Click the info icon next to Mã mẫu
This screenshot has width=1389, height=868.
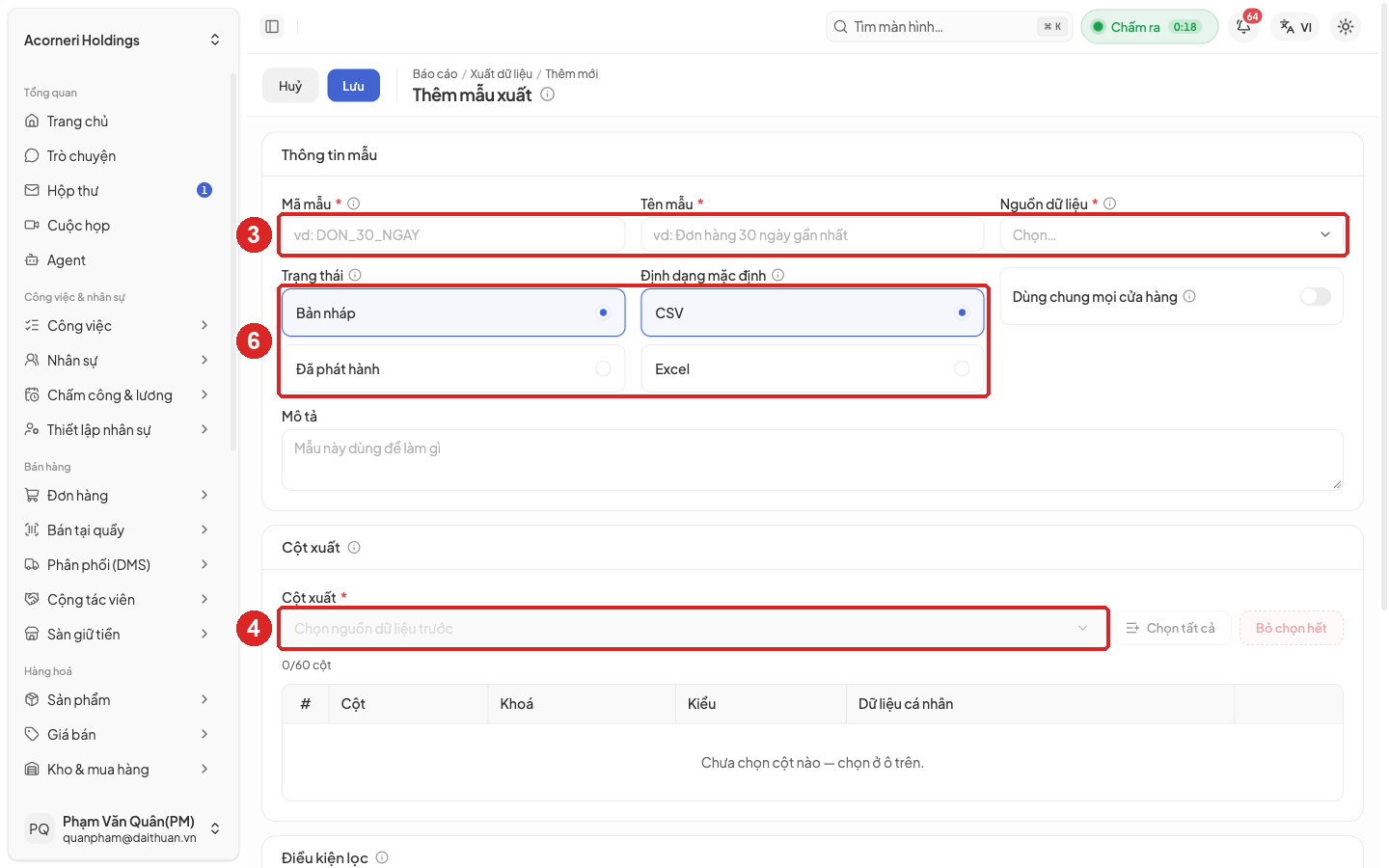pyautogui.click(x=354, y=203)
